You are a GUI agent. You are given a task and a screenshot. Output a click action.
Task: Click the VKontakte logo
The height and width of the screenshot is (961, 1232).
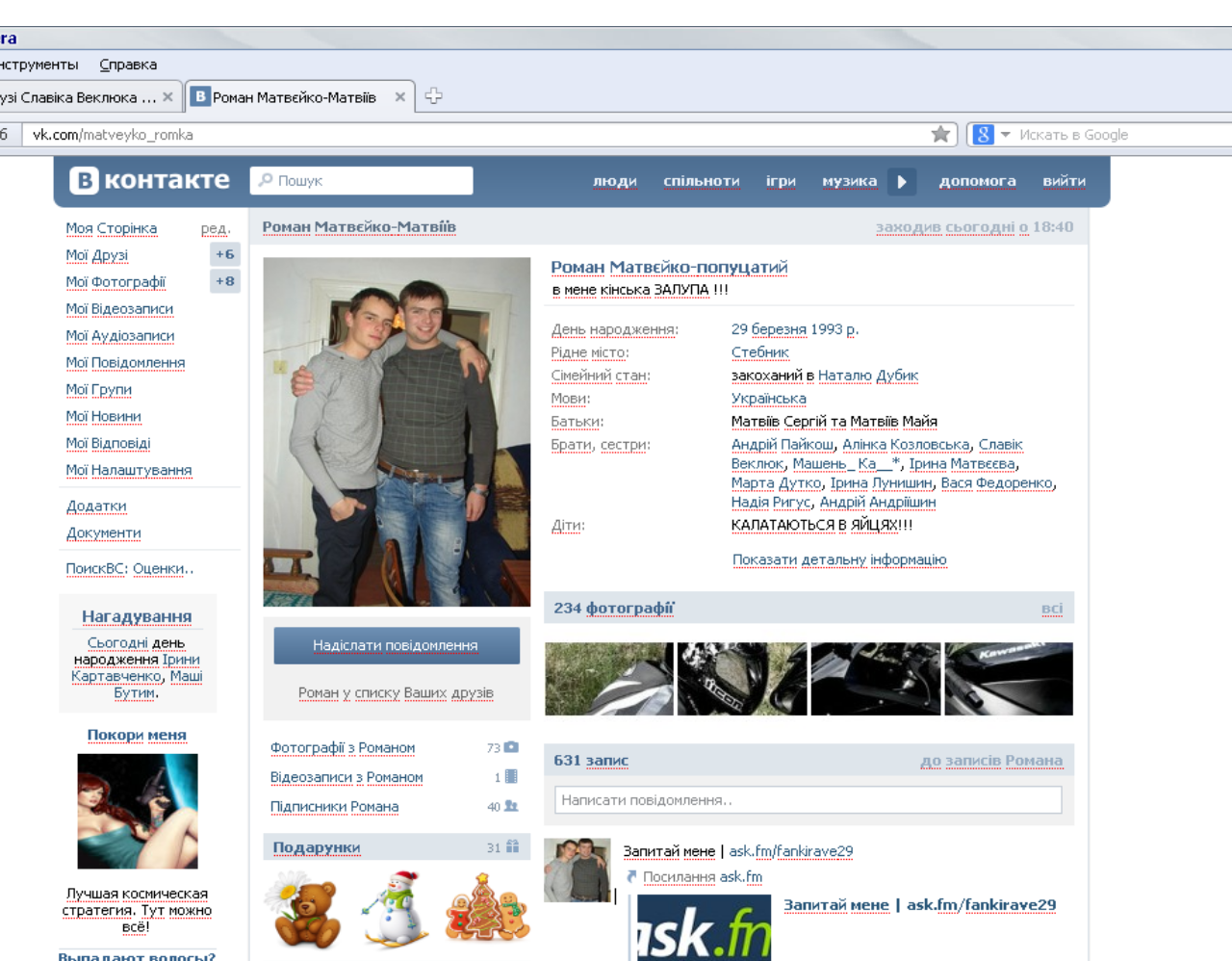[x=149, y=180]
